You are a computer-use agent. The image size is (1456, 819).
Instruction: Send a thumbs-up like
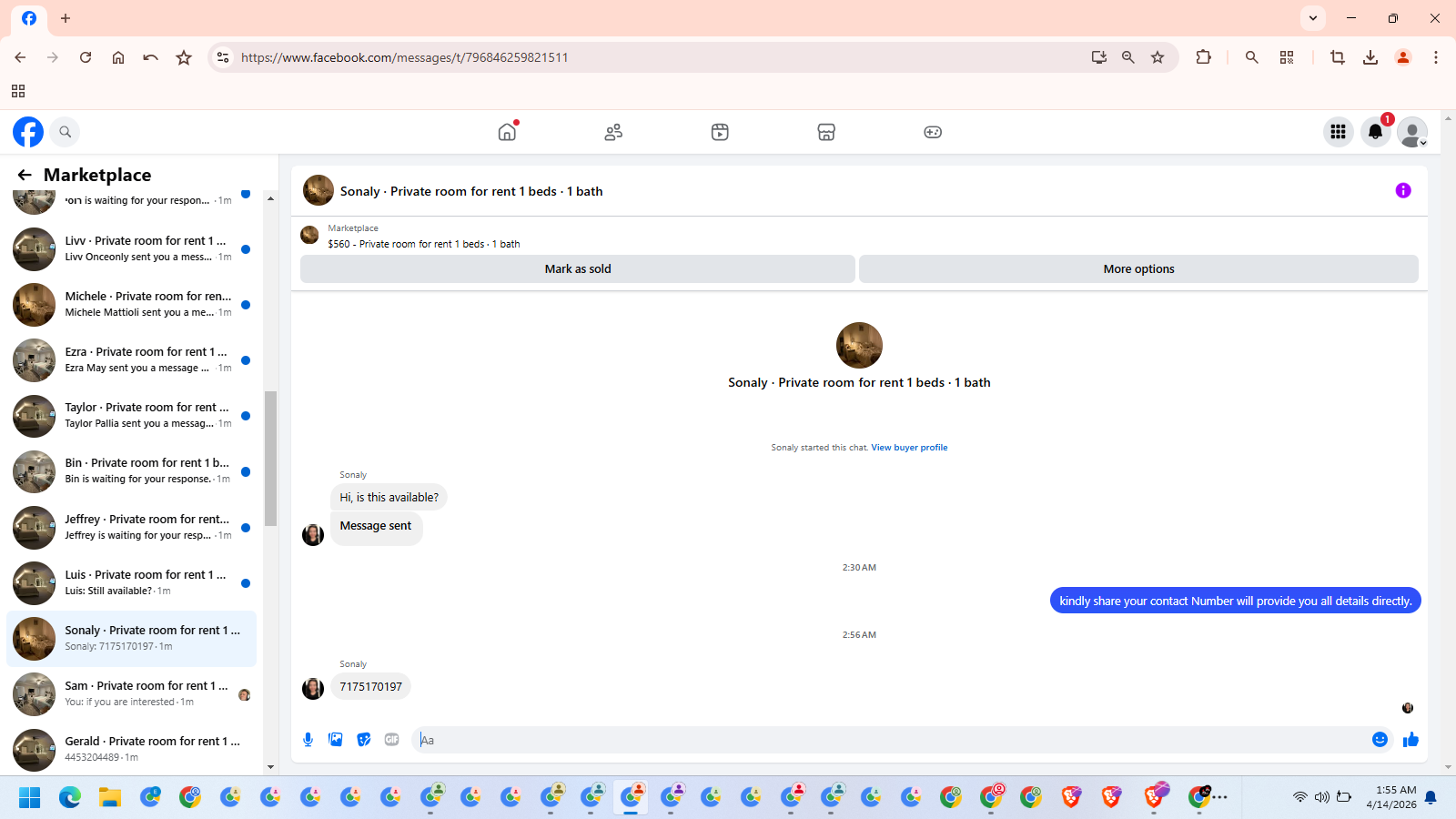[1410, 740]
